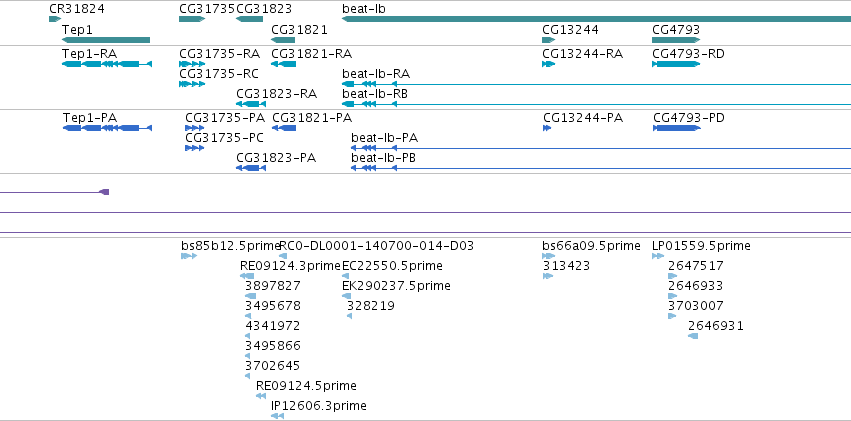
Task: Select the CG4793-PD protein bar
Action: (677, 128)
